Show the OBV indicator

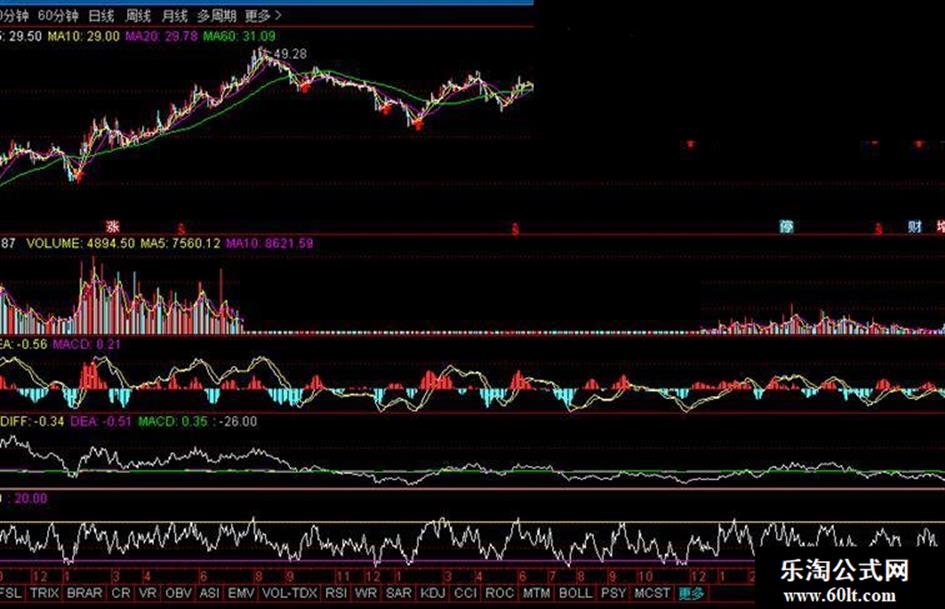[x=178, y=593]
